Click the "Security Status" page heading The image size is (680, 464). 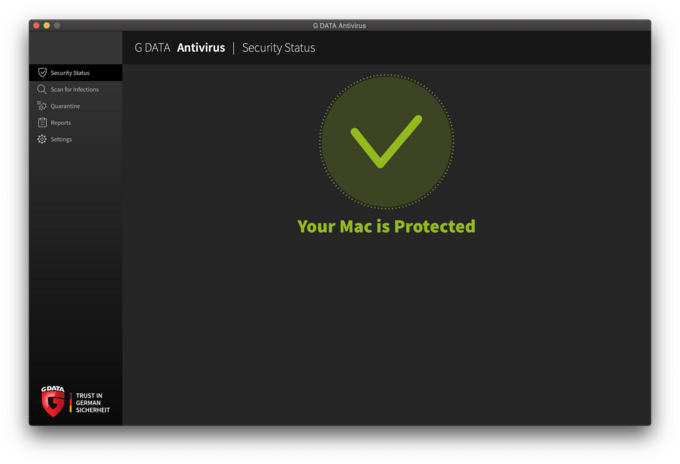tap(278, 48)
